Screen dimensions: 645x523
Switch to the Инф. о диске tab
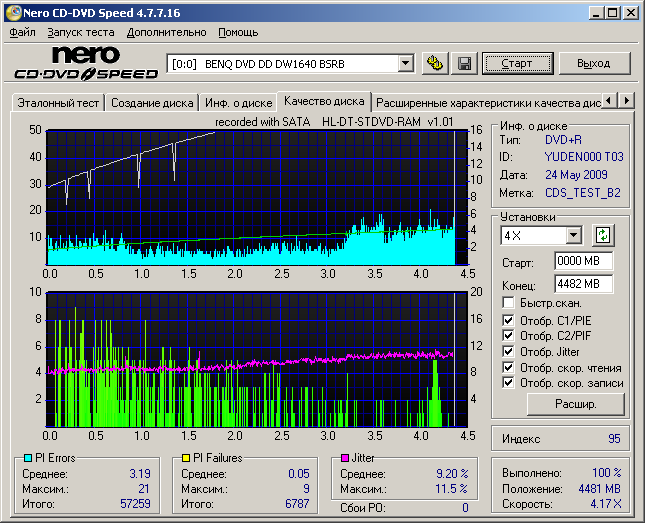[238, 102]
